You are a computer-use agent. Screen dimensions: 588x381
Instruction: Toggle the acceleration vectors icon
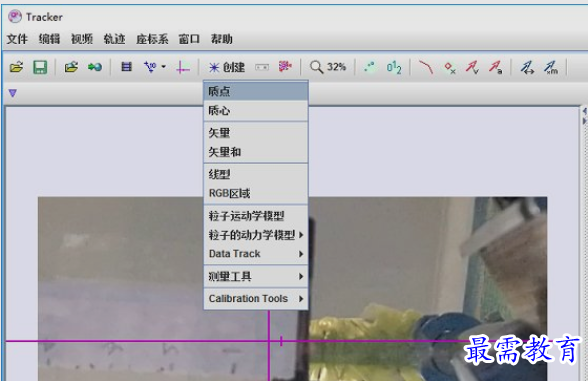[495, 67]
